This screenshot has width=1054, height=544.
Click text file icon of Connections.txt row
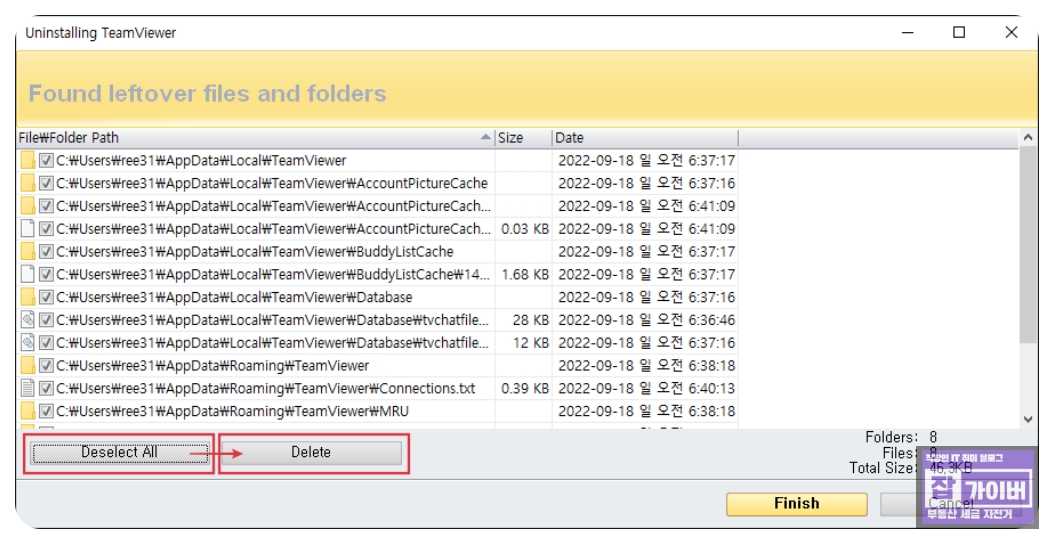tap(28, 389)
